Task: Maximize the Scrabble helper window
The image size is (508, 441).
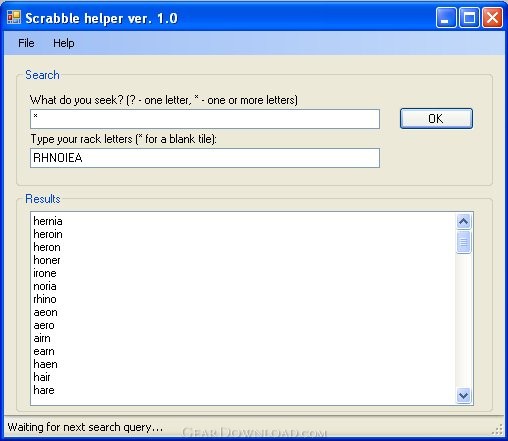Action: point(469,18)
